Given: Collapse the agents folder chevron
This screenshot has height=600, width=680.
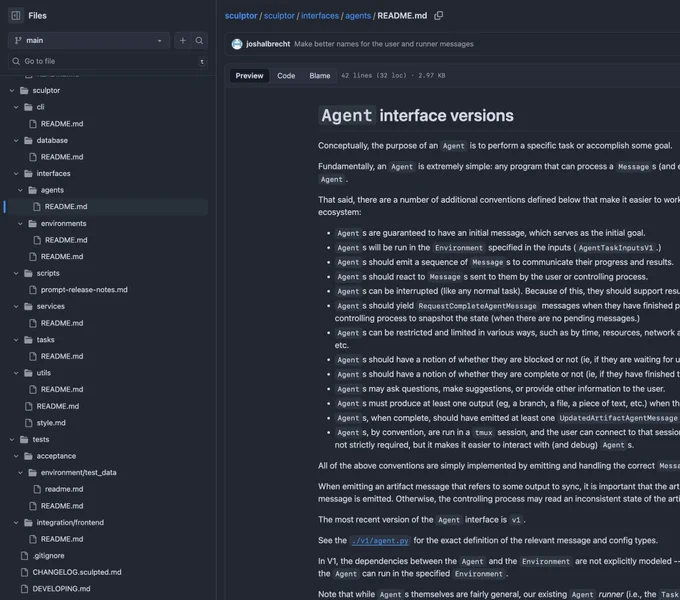Looking at the screenshot, I should point(20,190).
